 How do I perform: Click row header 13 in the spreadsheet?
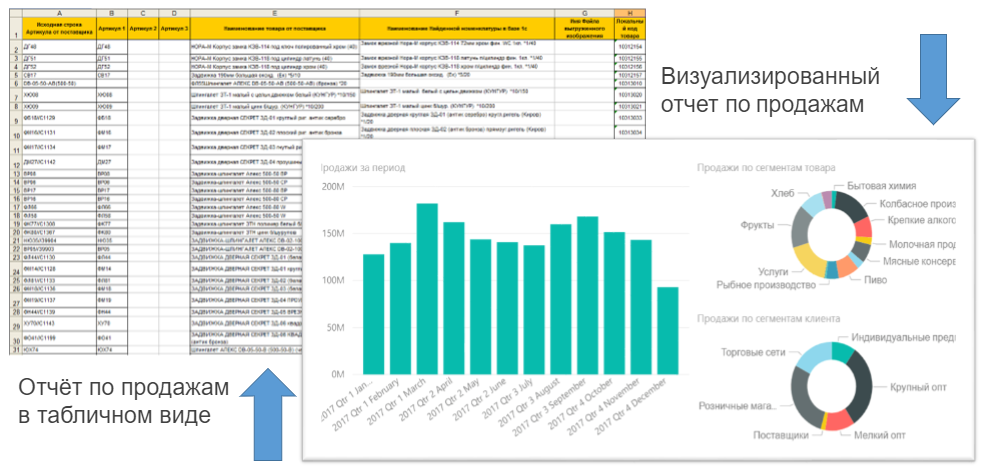(x=13, y=173)
